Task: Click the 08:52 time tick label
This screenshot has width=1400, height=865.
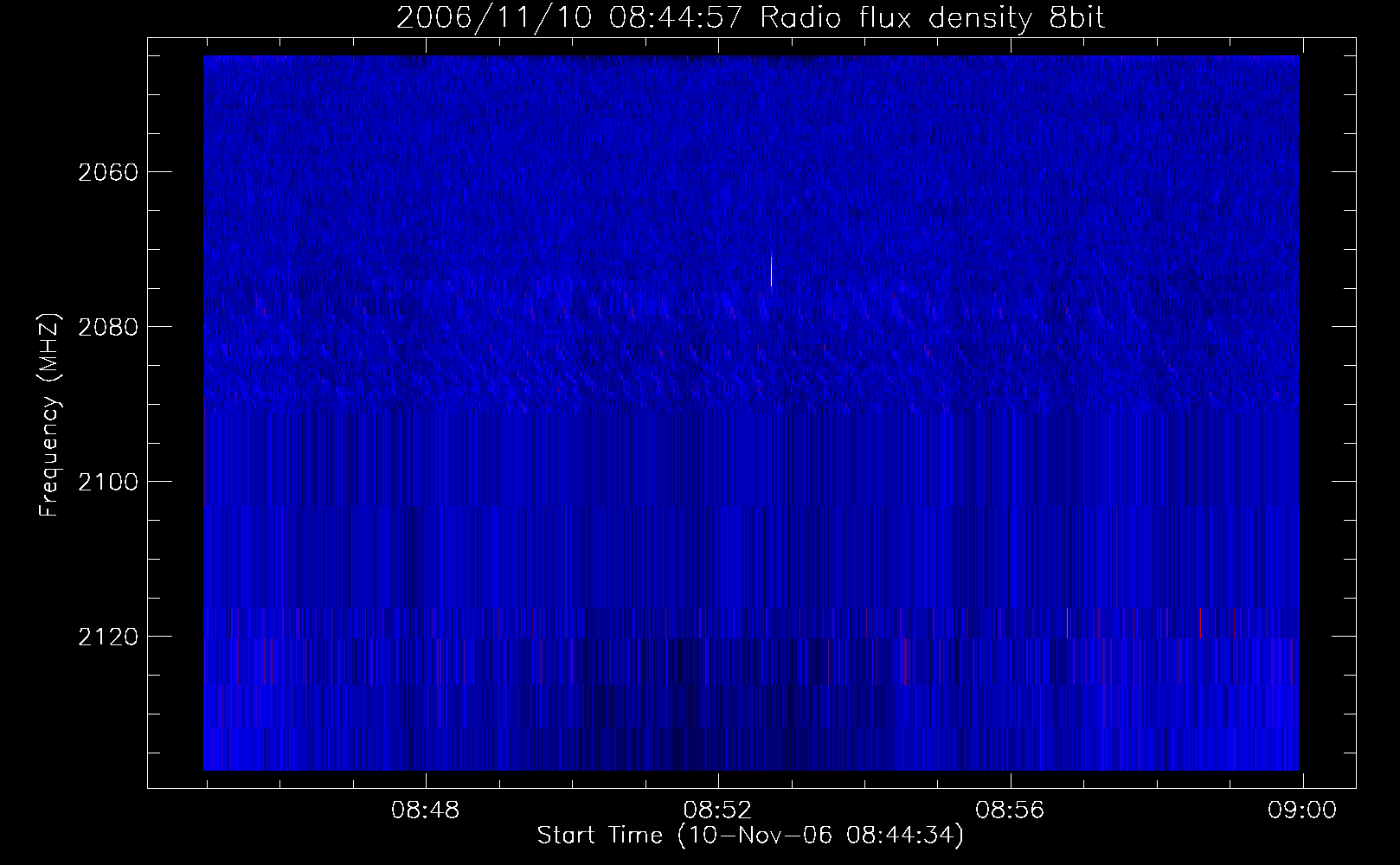Action: click(x=718, y=811)
